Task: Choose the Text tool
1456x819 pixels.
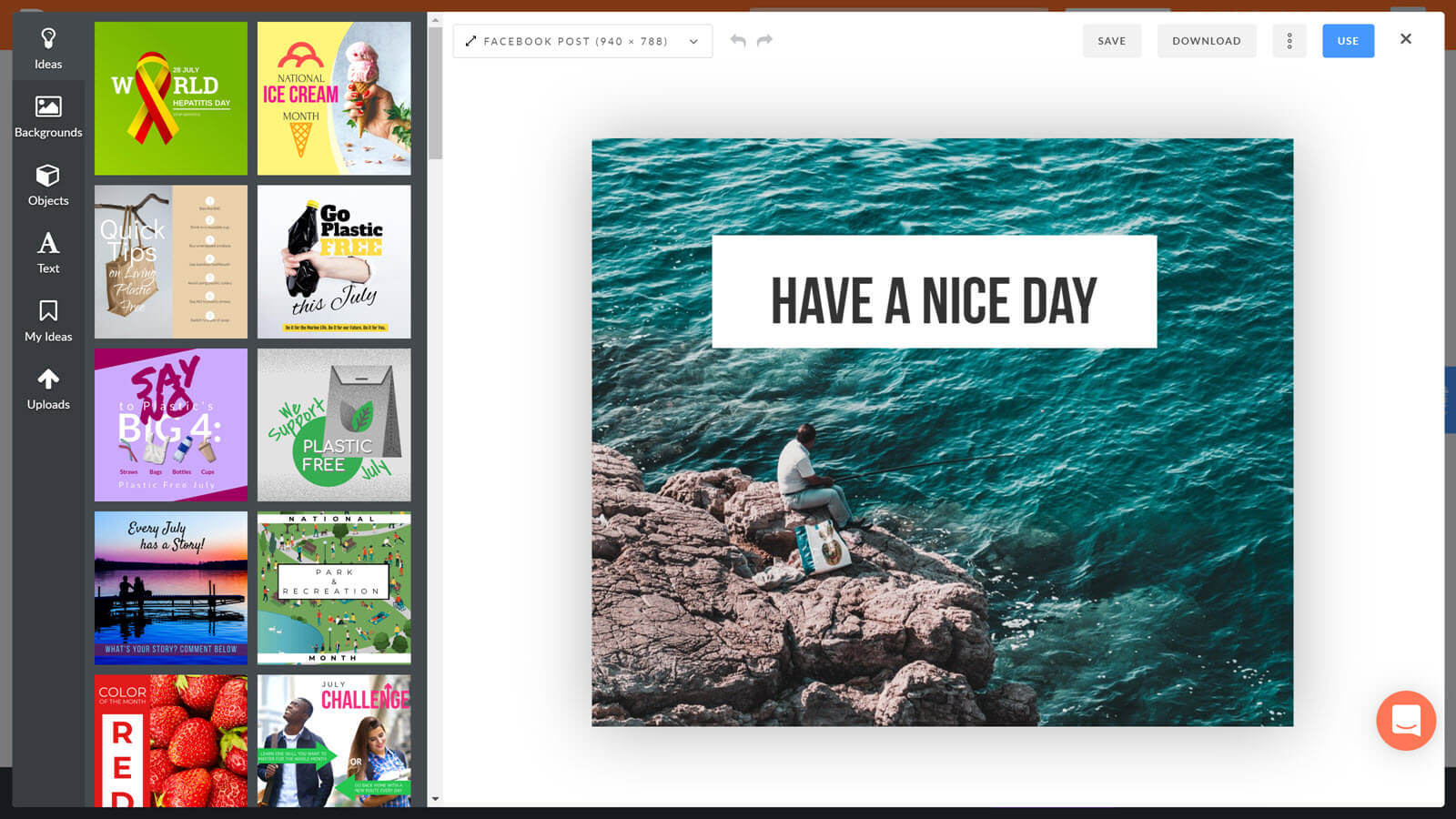Action: [x=48, y=253]
